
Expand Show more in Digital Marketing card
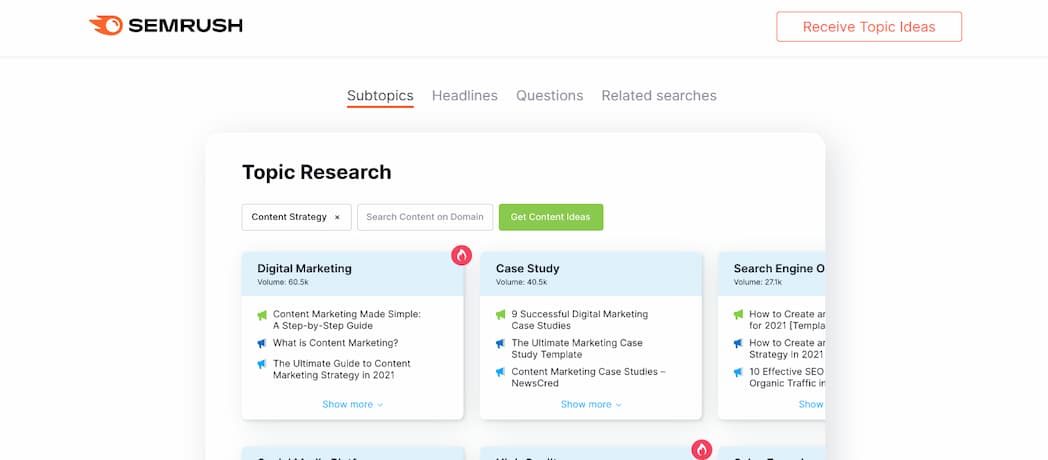[352, 405]
